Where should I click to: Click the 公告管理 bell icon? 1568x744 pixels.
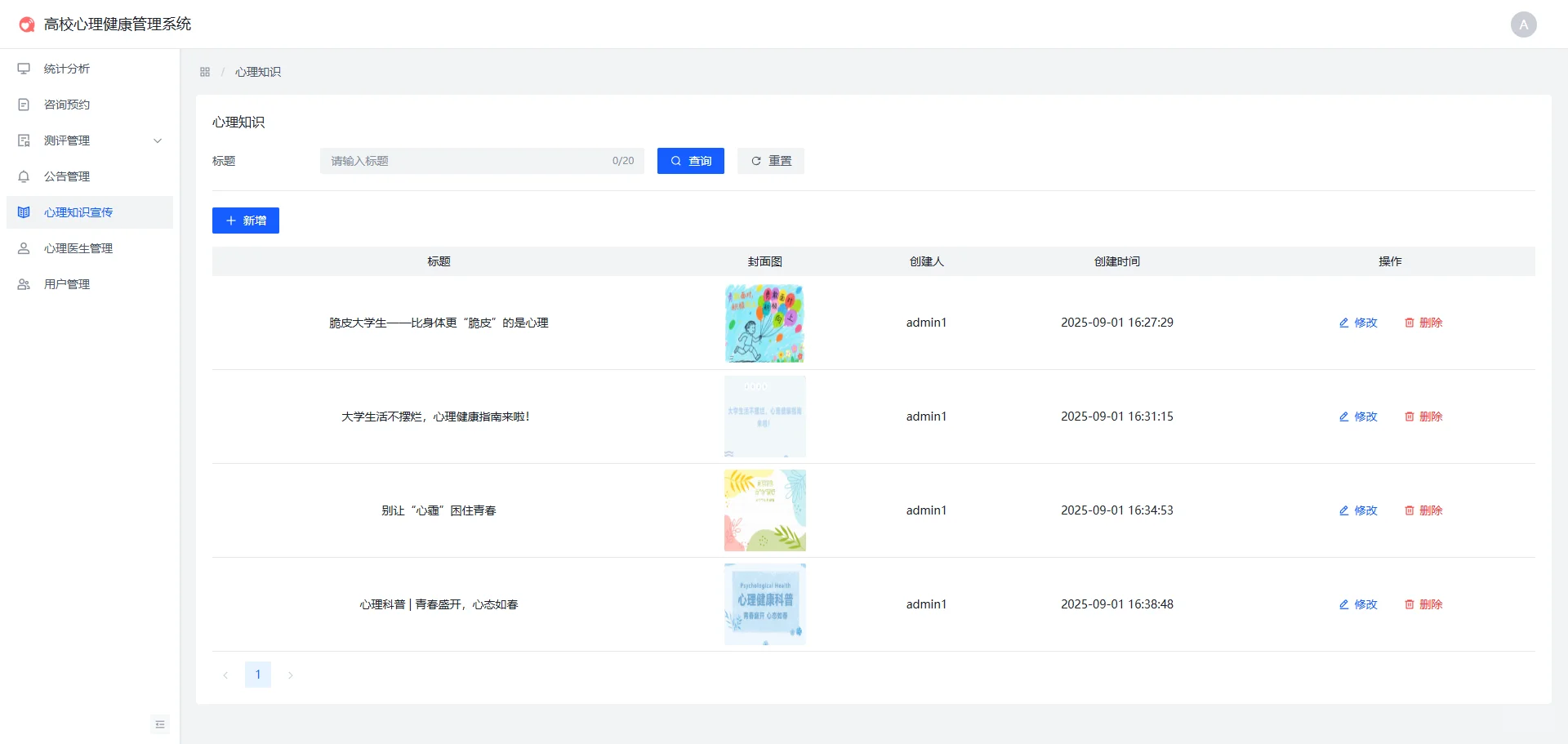[x=24, y=176]
